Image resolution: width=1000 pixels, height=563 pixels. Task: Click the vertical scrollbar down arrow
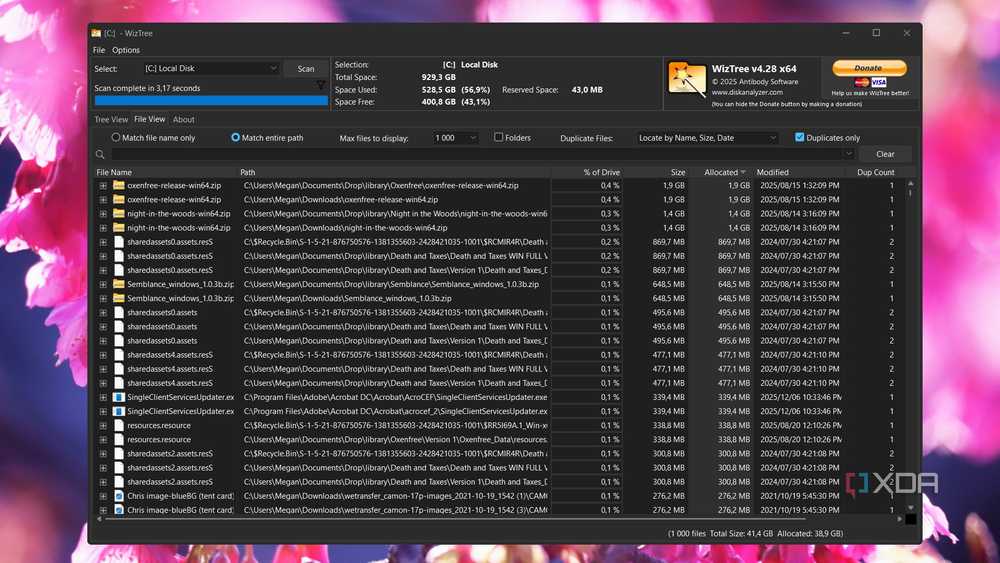click(x=911, y=508)
